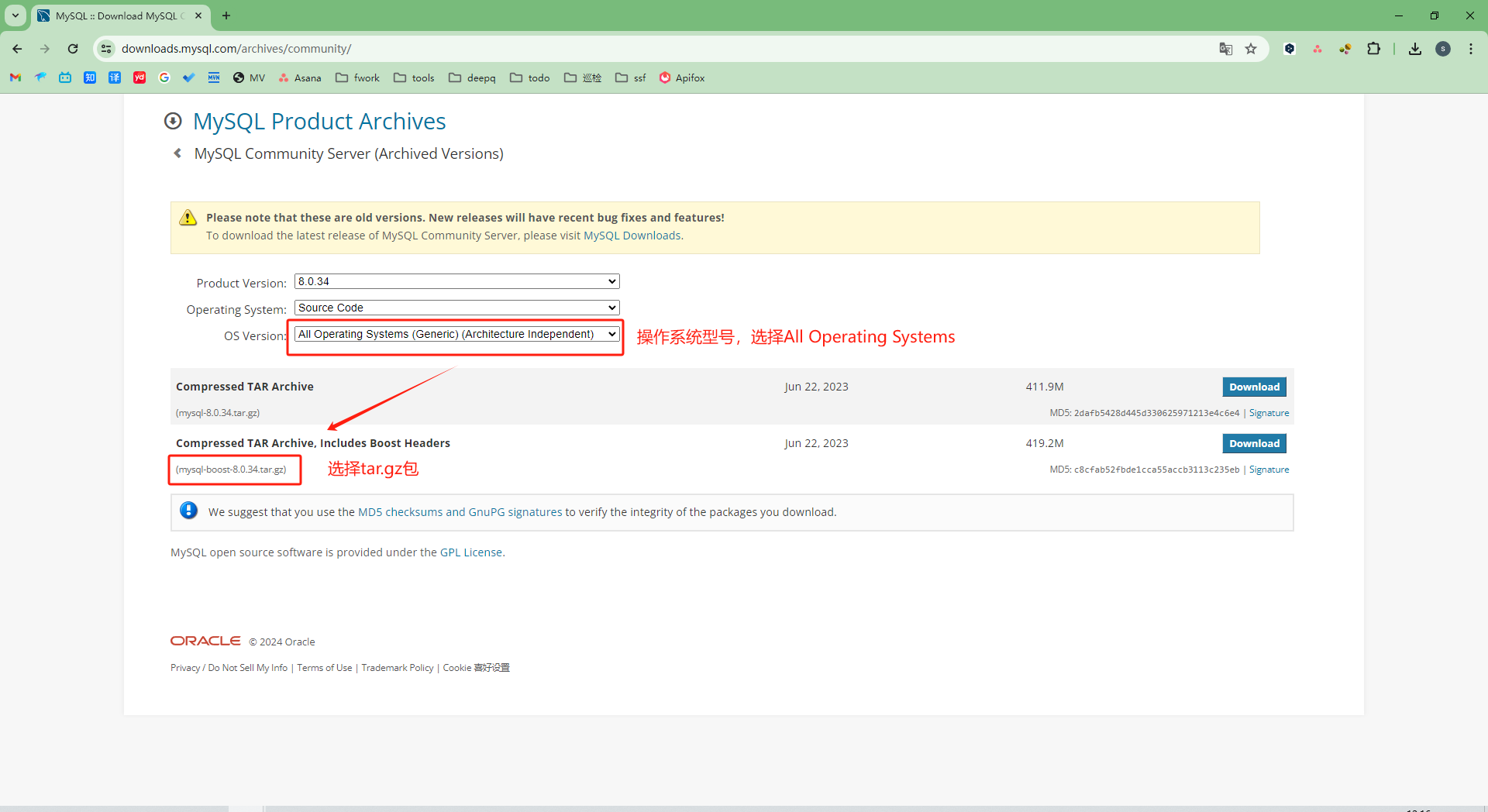
Task: Open the blue checkmark bookmark icon
Action: (x=189, y=77)
